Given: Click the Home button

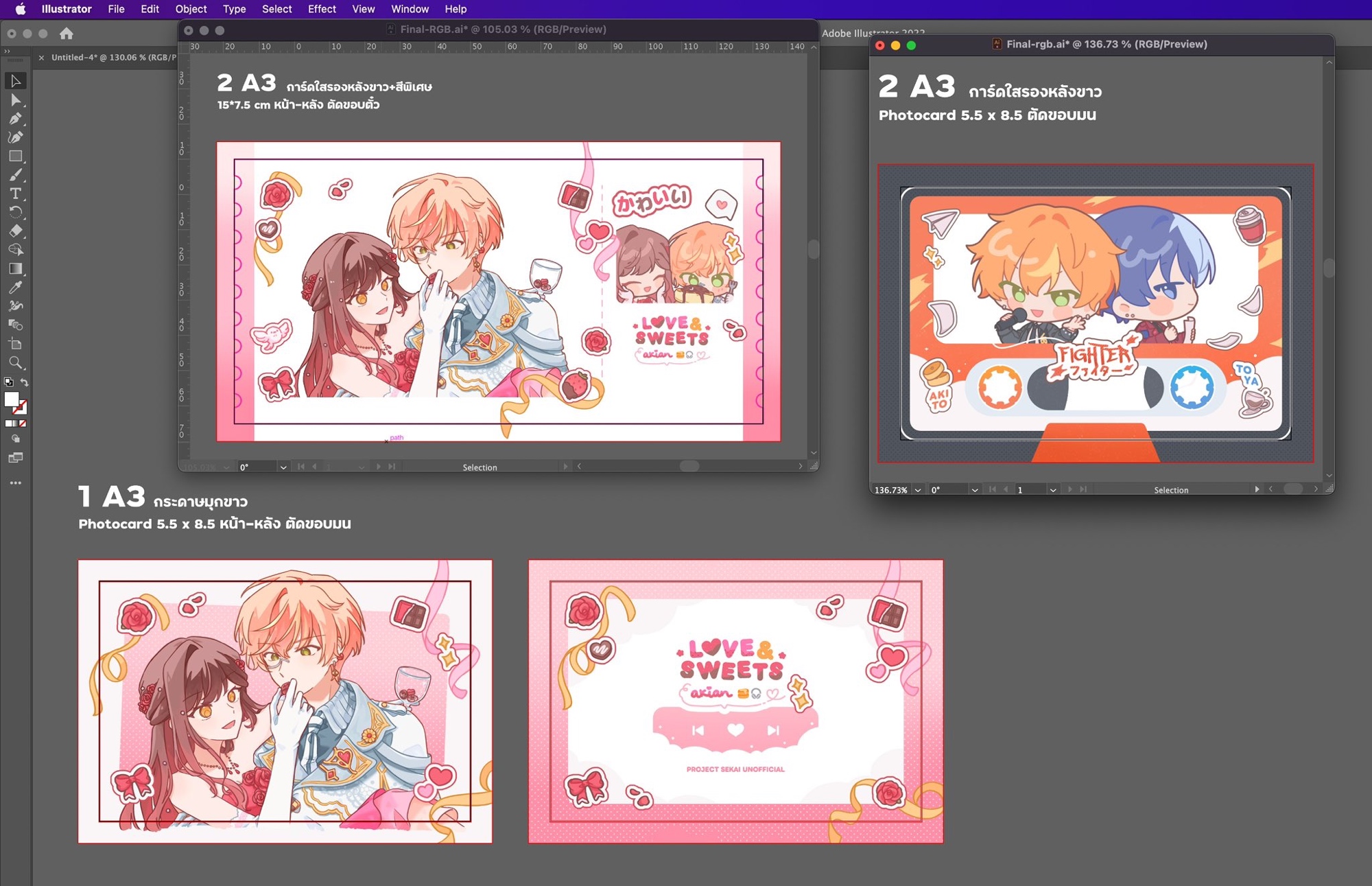Looking at the screenshot, I should (x=67, y=34).
